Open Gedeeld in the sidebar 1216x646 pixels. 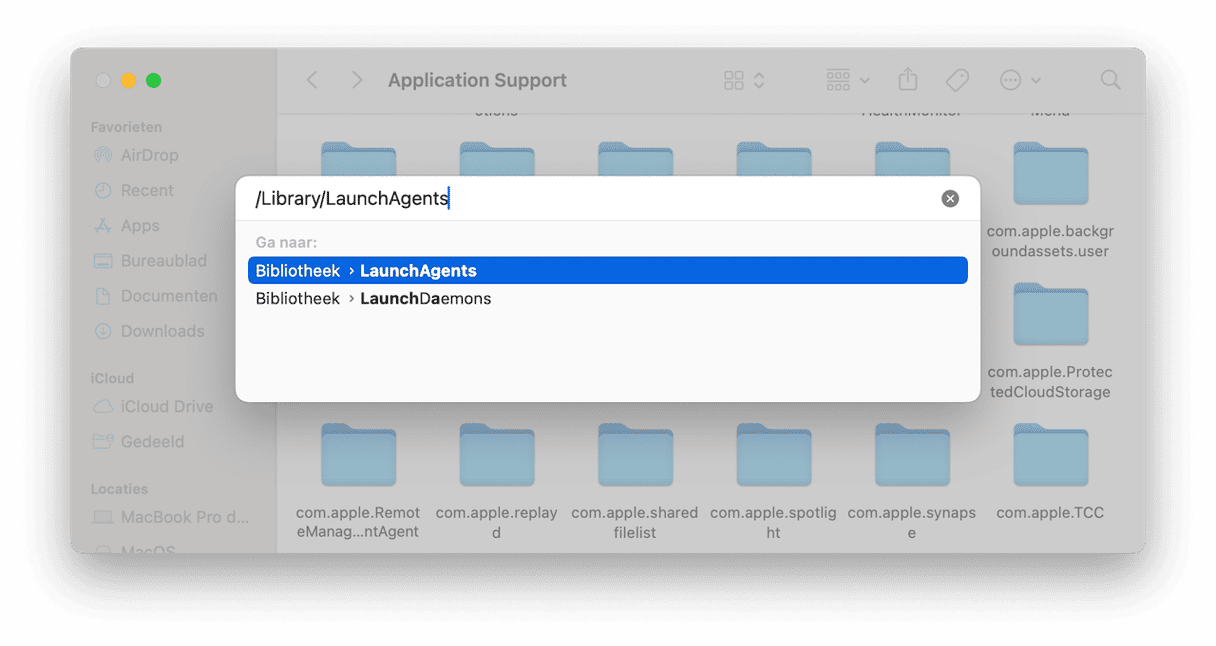coord(138,442)
